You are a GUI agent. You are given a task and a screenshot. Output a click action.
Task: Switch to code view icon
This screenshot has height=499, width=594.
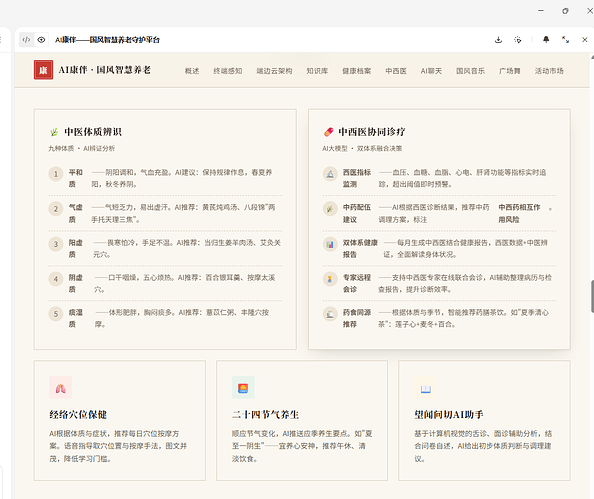(26, 40)
